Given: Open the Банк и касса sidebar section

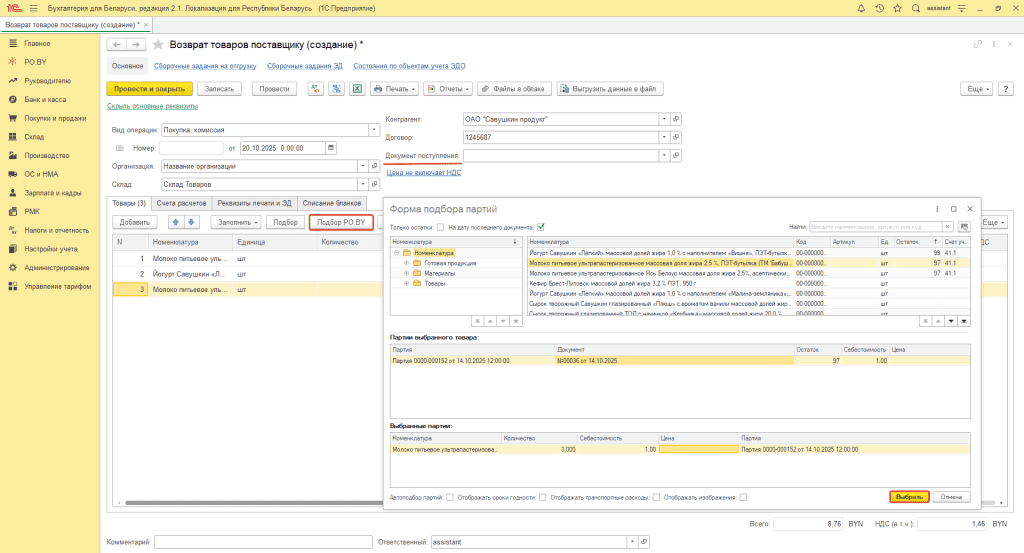Looking at the screenshot, I should point(45,100).
